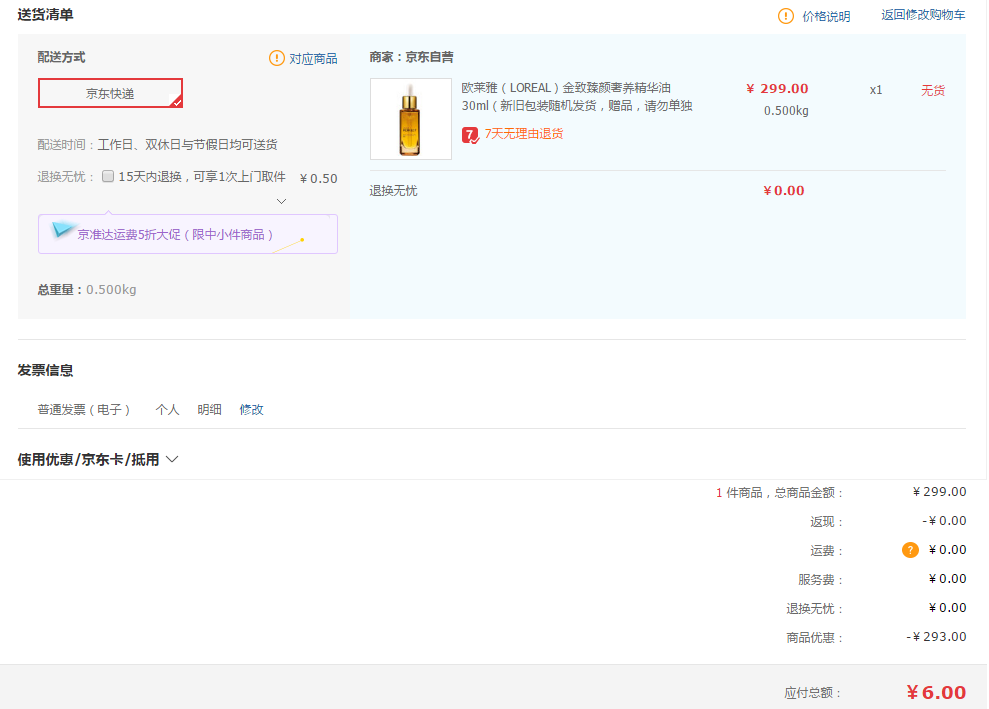Screen dimensions: 989x709
Task: Click the paper plane promo icon
Action: point(62,230)
